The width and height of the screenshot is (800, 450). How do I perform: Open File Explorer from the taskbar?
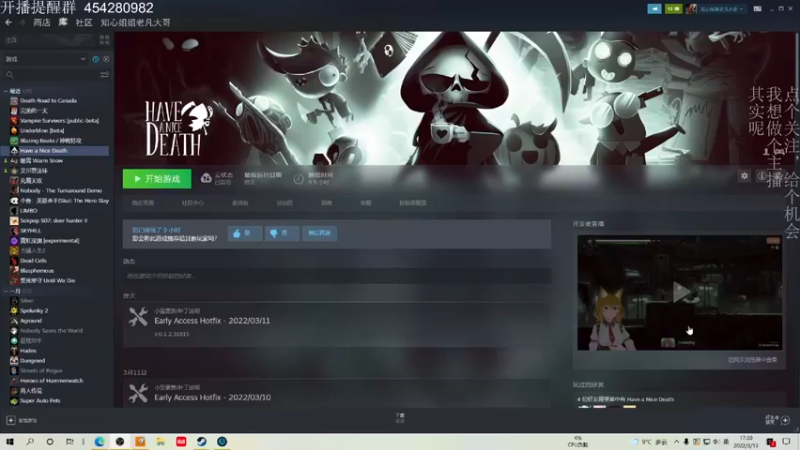pos(161,442)
